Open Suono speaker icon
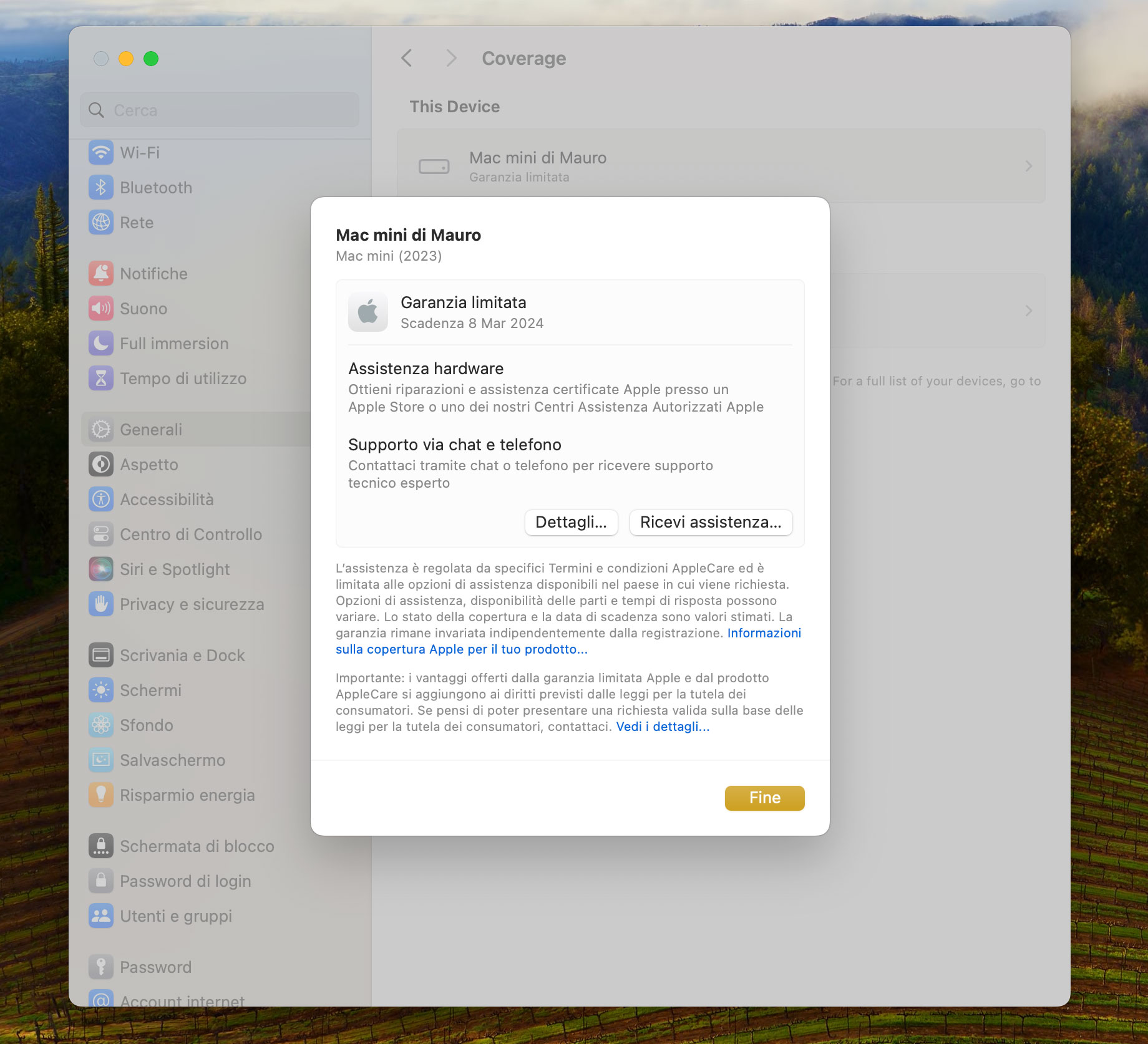The height and width of the screenshot is (1044, 1148). (101, 308)
